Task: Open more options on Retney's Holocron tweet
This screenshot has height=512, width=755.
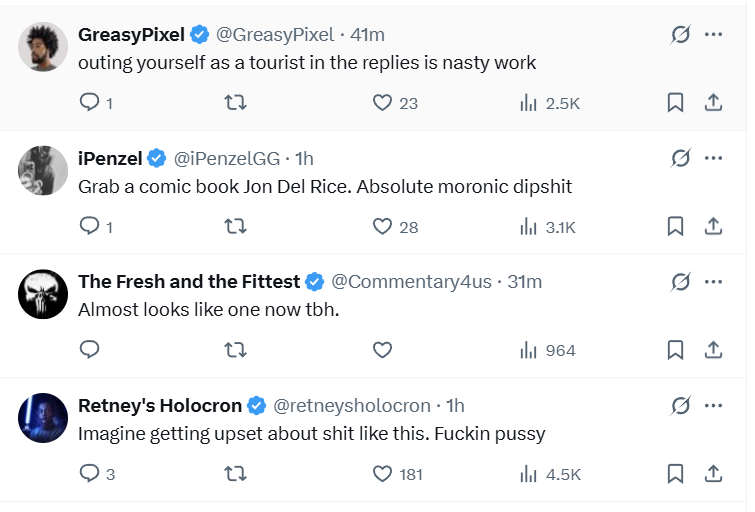Action: pyautogui.click(x=713, y=405)
